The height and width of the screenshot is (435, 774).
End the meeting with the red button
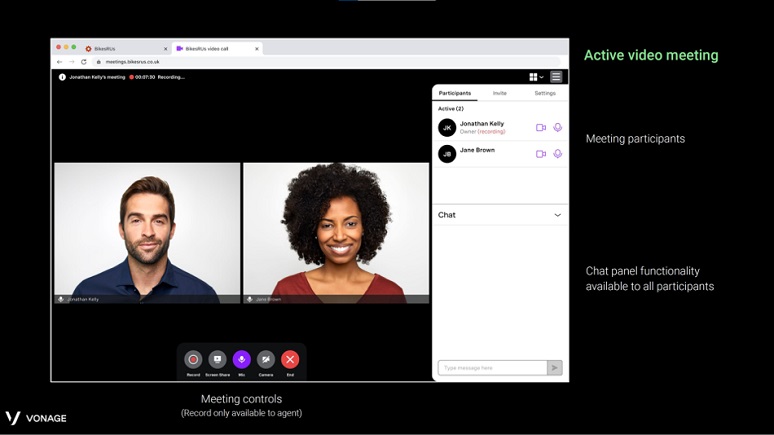(290, 360)
